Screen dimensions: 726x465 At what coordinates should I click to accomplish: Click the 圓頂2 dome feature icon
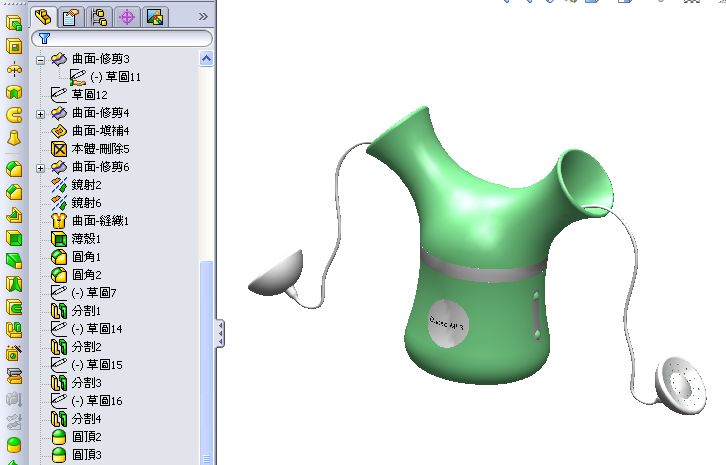point(59,437)
